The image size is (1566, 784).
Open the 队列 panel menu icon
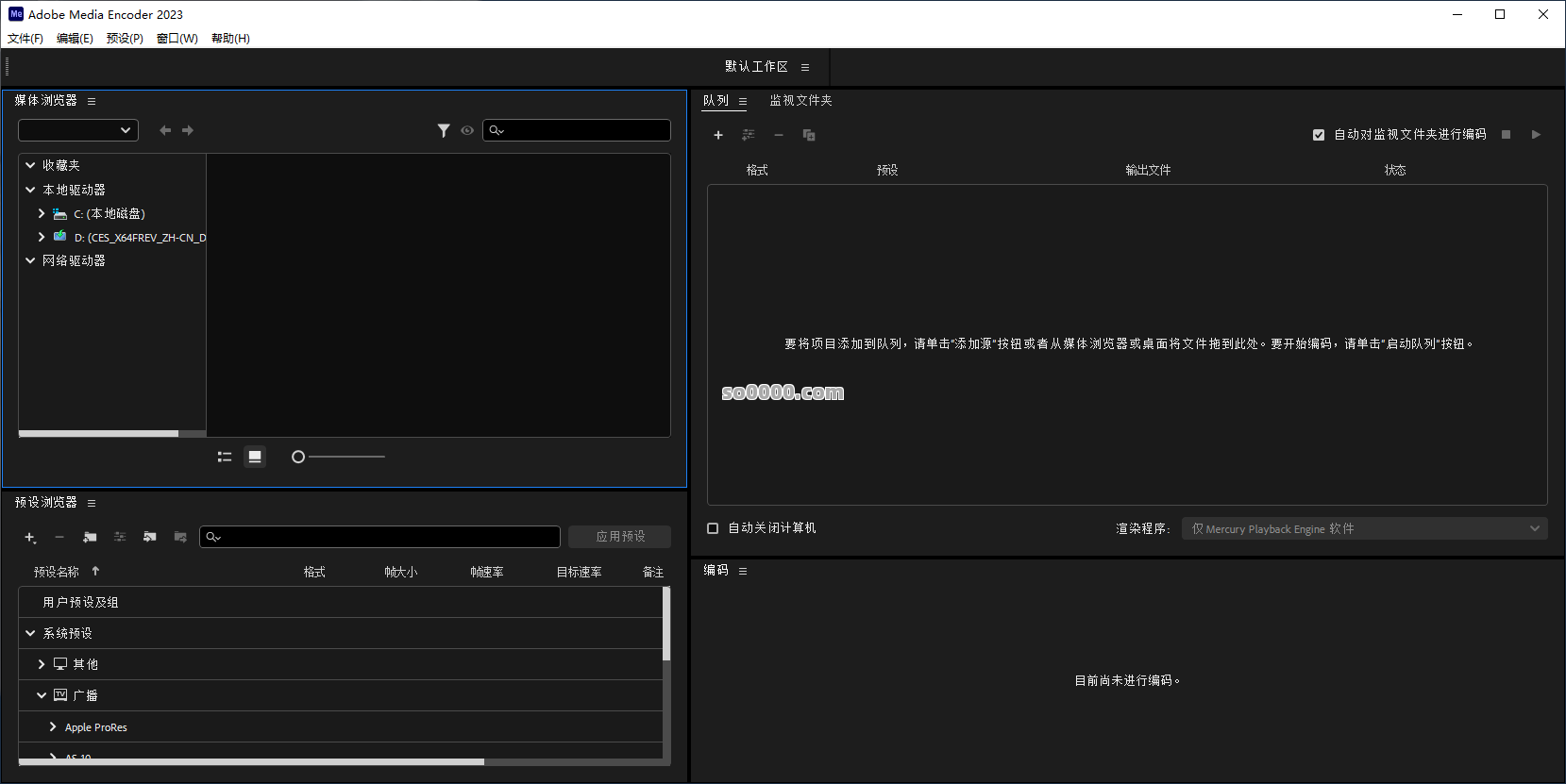click(x=743, y=102)
